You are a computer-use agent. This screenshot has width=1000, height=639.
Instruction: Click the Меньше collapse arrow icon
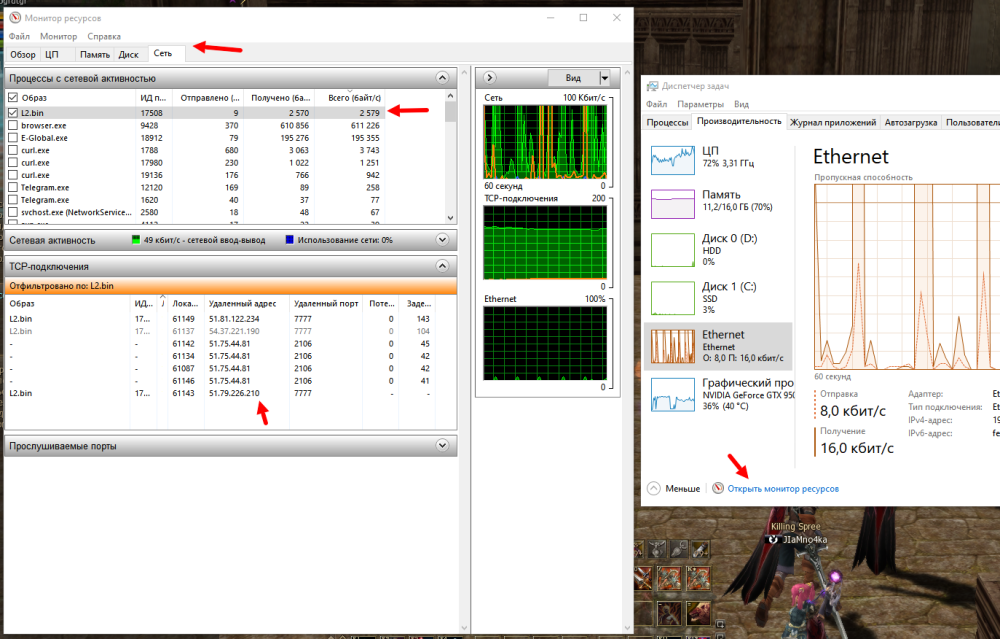(654, 489)
